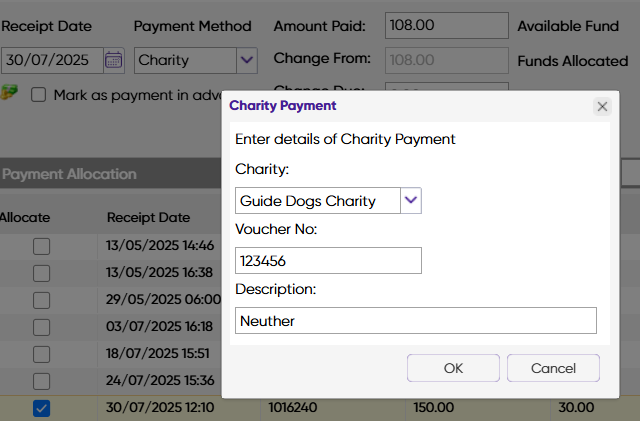Open the Payment Method dropdown arrow
This screenshot has height=421, width=640.
point(247,60)
